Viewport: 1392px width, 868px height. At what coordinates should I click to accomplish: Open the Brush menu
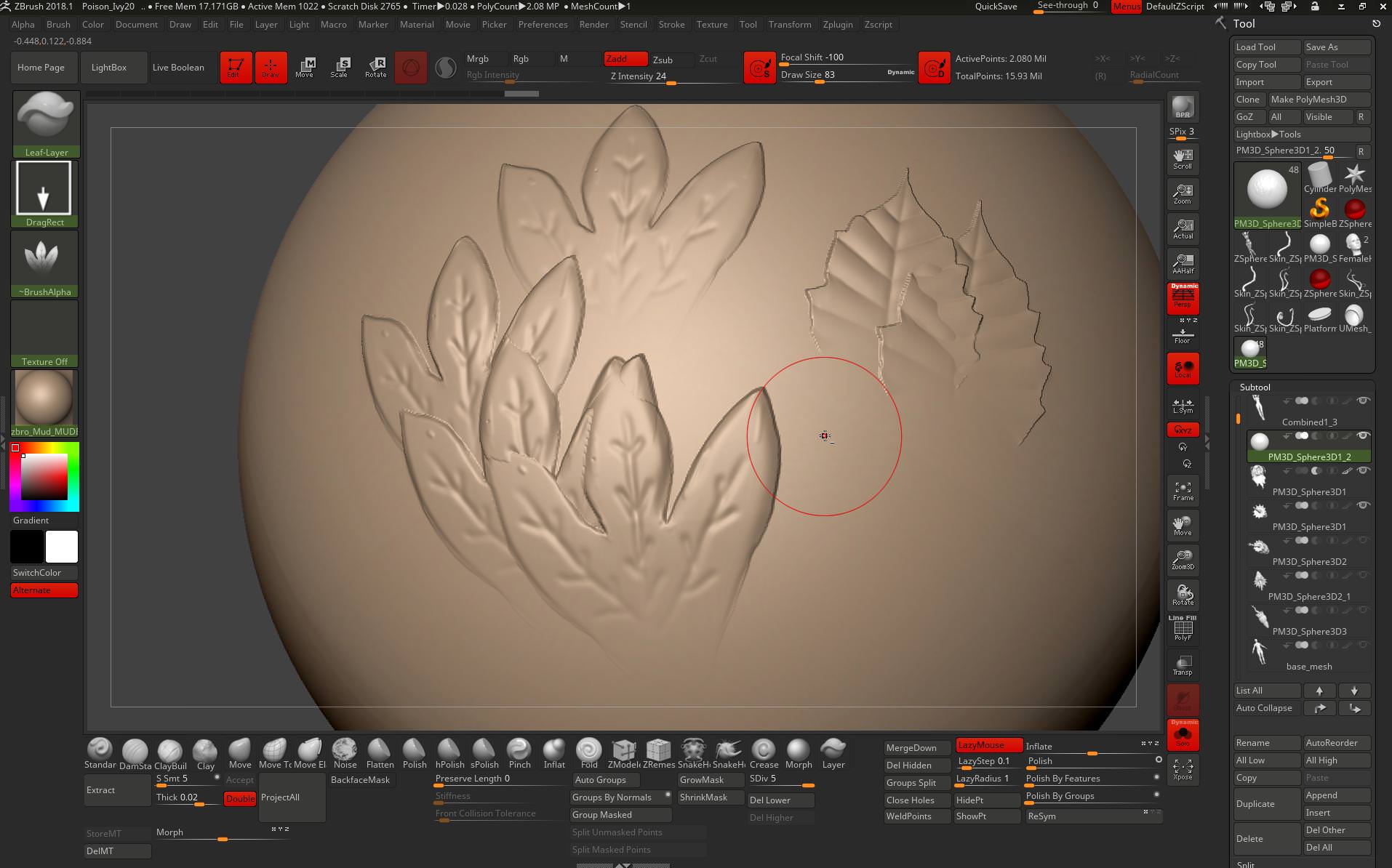[x=58, y=24]
